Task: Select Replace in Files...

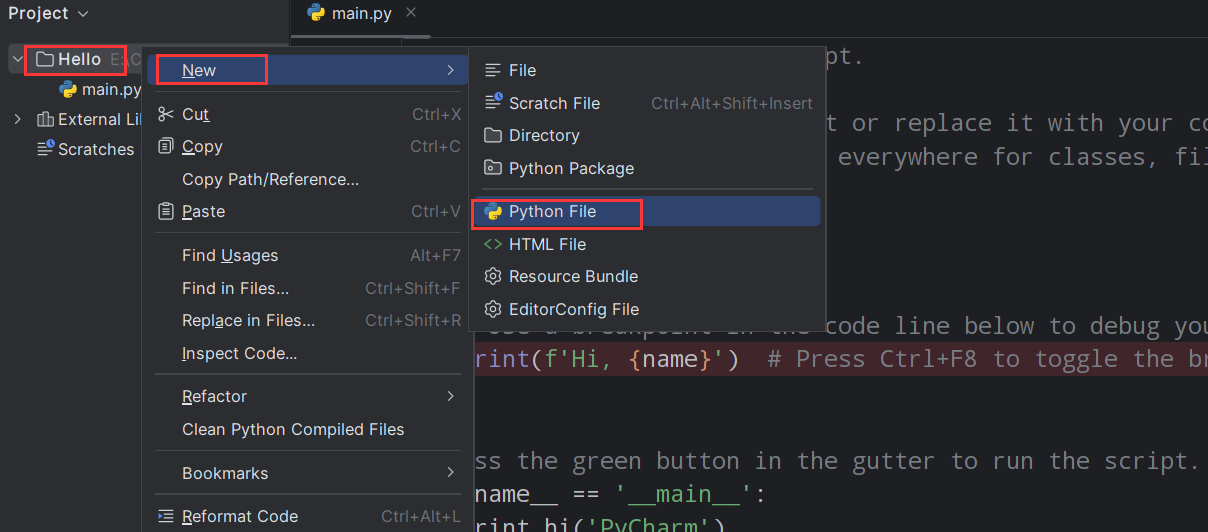Action: 308,321
